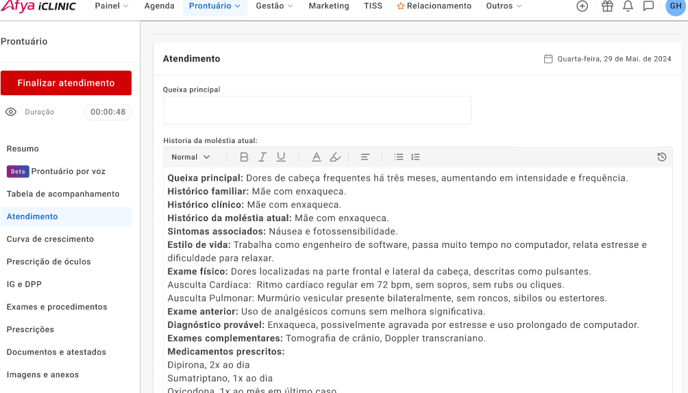
Task: Open the gift rewards icon
Action: [607, 6]
